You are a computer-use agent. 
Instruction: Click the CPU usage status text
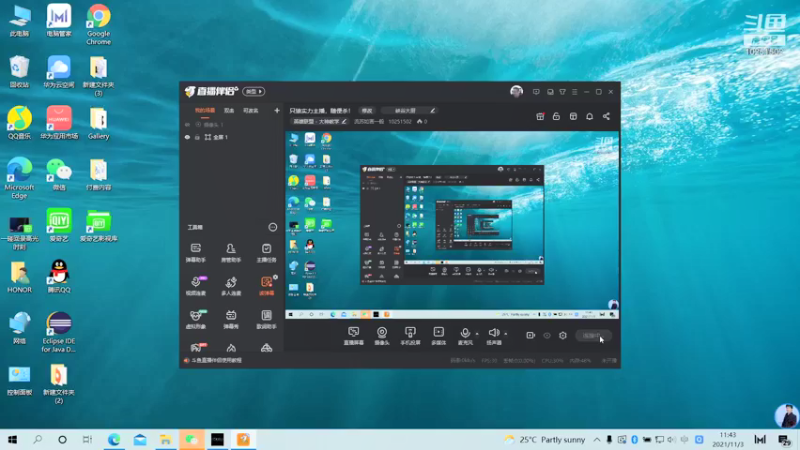552,361
